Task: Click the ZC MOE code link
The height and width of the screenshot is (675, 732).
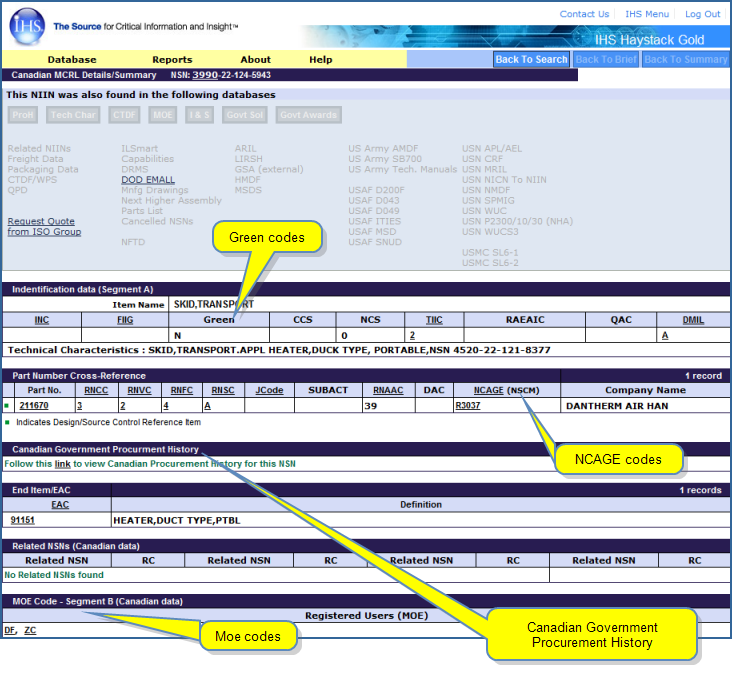Action: (x=30, y=631)
